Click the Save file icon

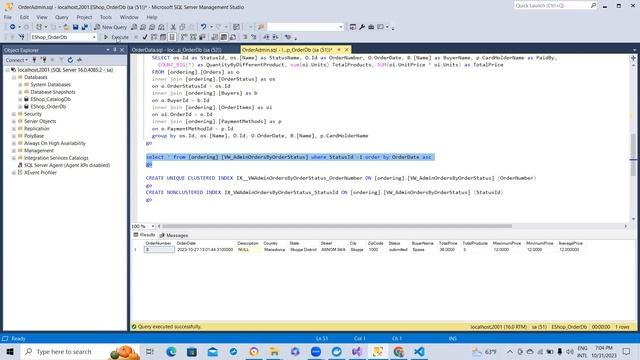76,27
